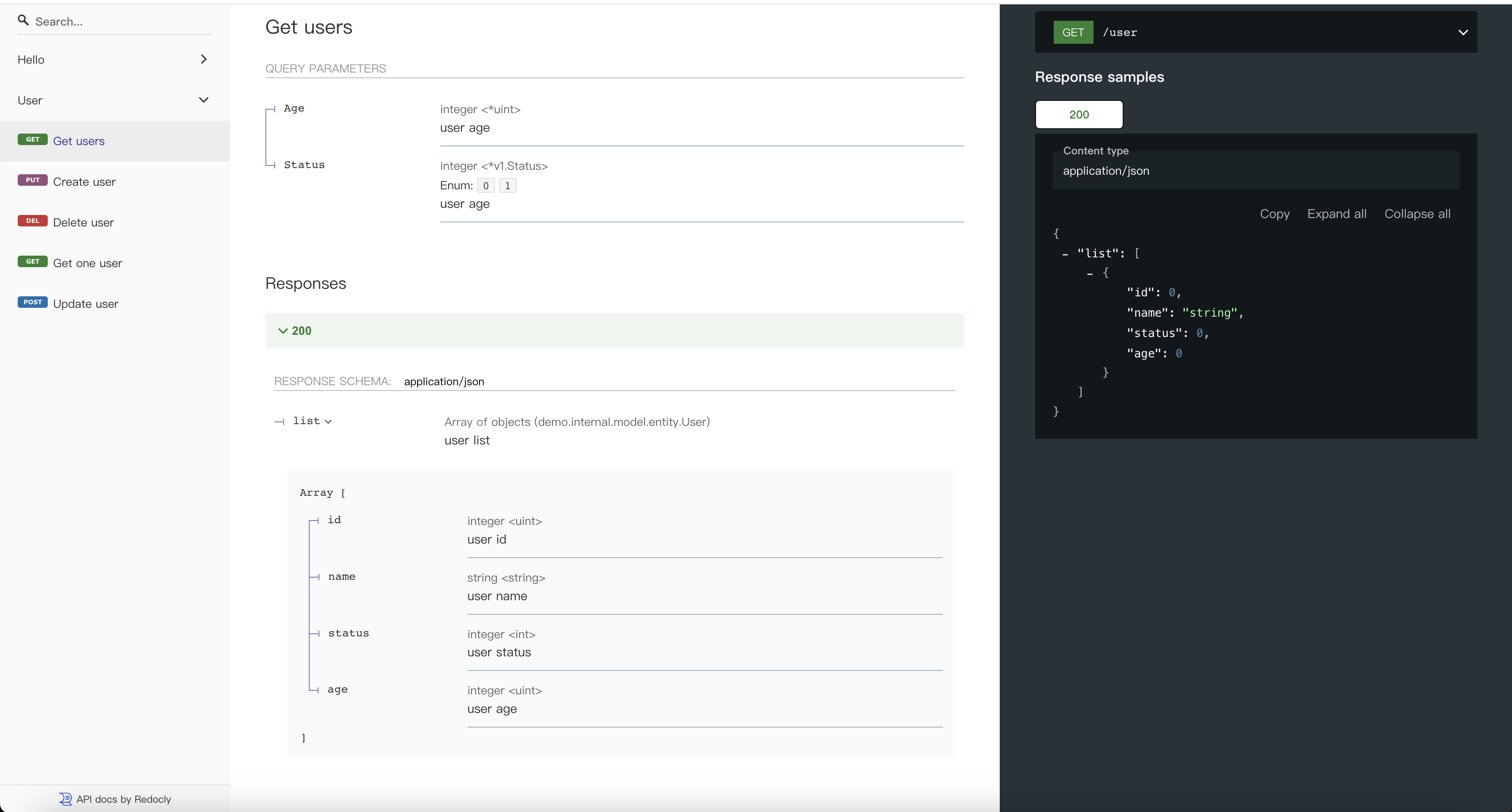Click the GET icon for Get one user
Screen dimensions: 1512x812
(x=33, y=262)
